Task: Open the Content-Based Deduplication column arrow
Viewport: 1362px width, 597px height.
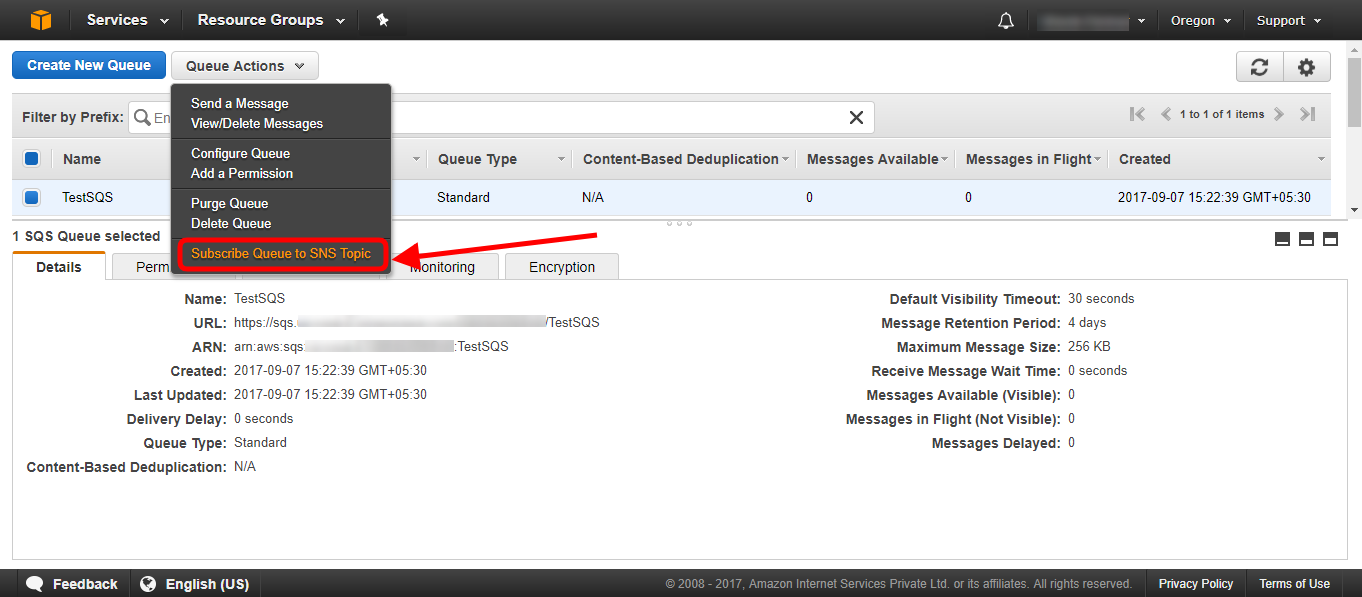Action: [786, 160]
